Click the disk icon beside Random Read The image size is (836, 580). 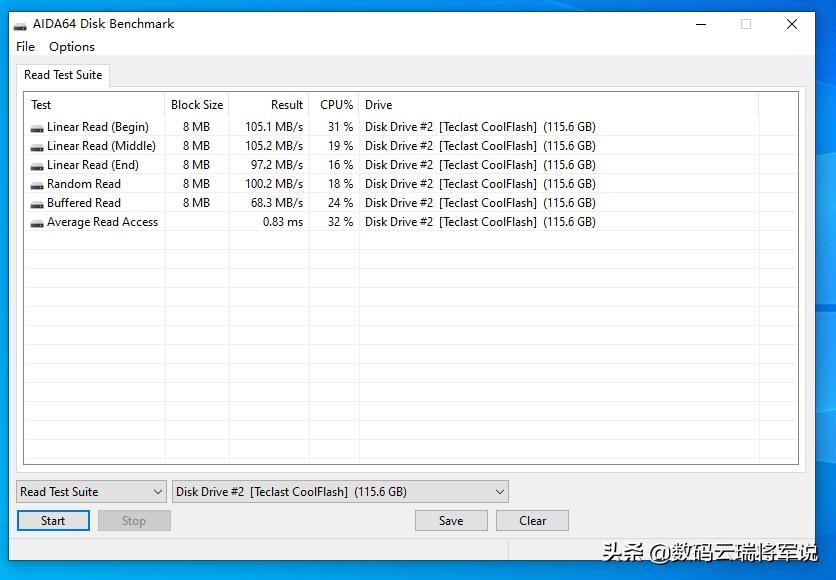37,184
